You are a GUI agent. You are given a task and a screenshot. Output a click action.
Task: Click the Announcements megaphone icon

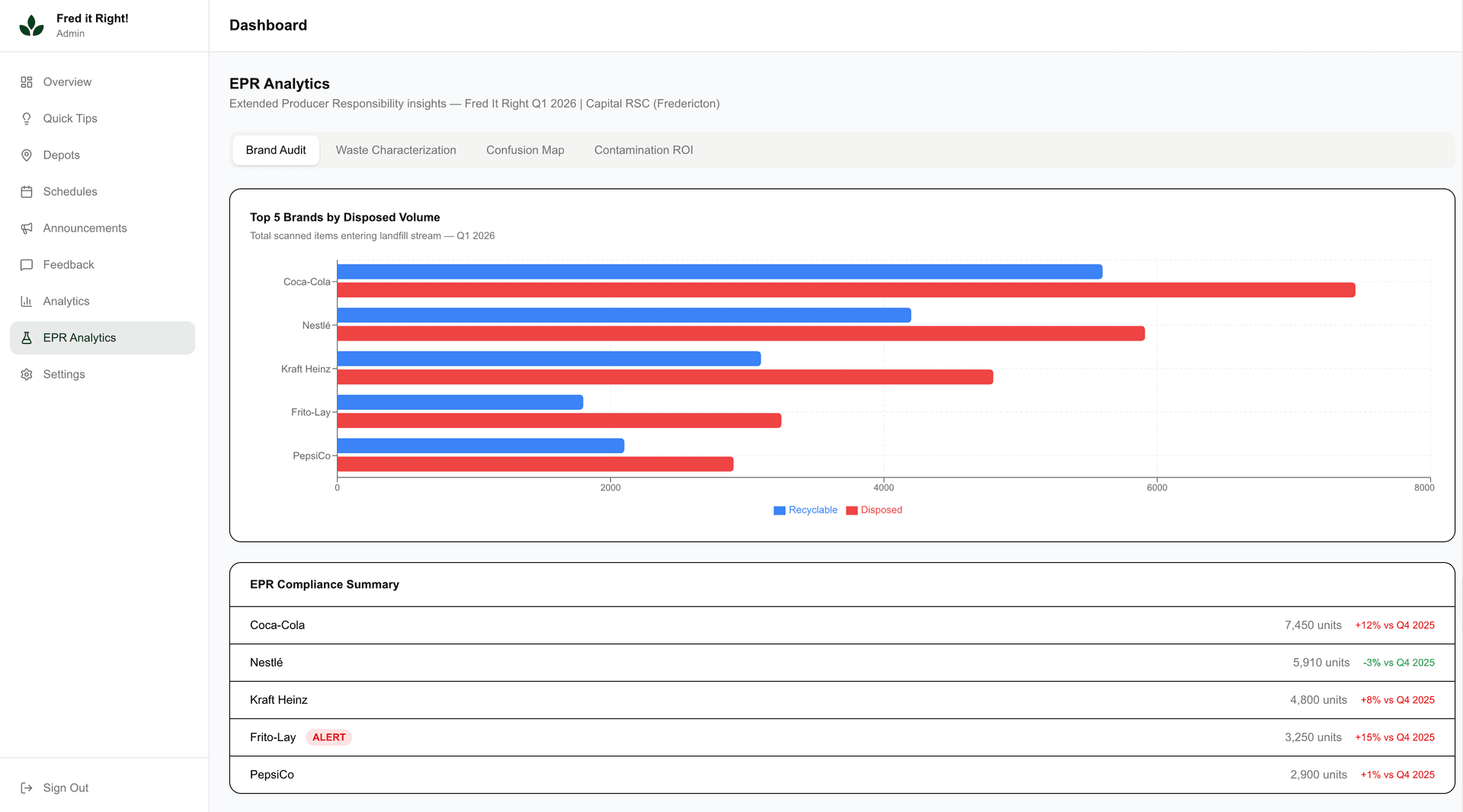[x=27, y=229]
